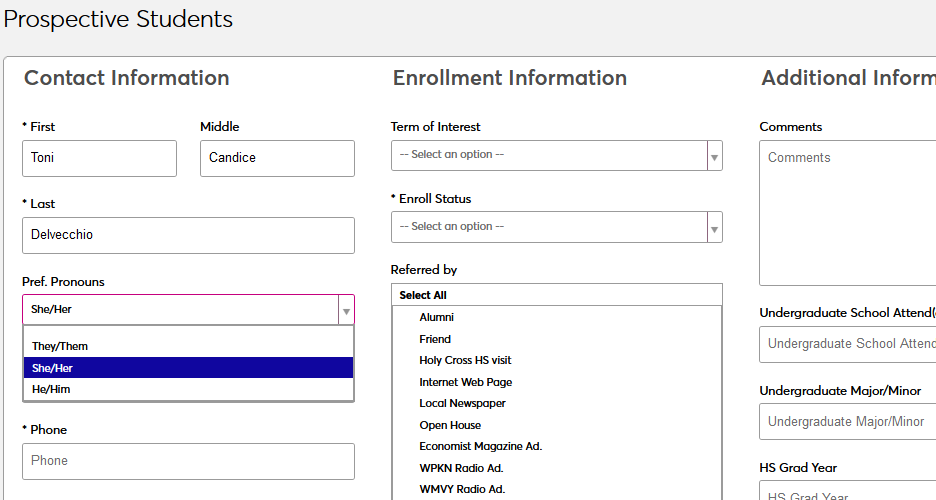Image resolution: width=936 pixels, height=500 pixels.
Task: Click the Phone input field
Action: click(x=188, y=461)
